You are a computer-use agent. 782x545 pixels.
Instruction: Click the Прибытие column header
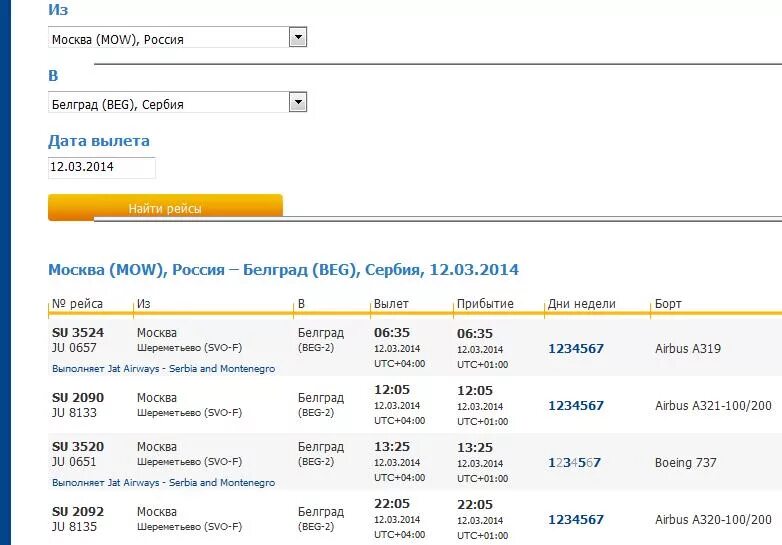pos(485,304)
